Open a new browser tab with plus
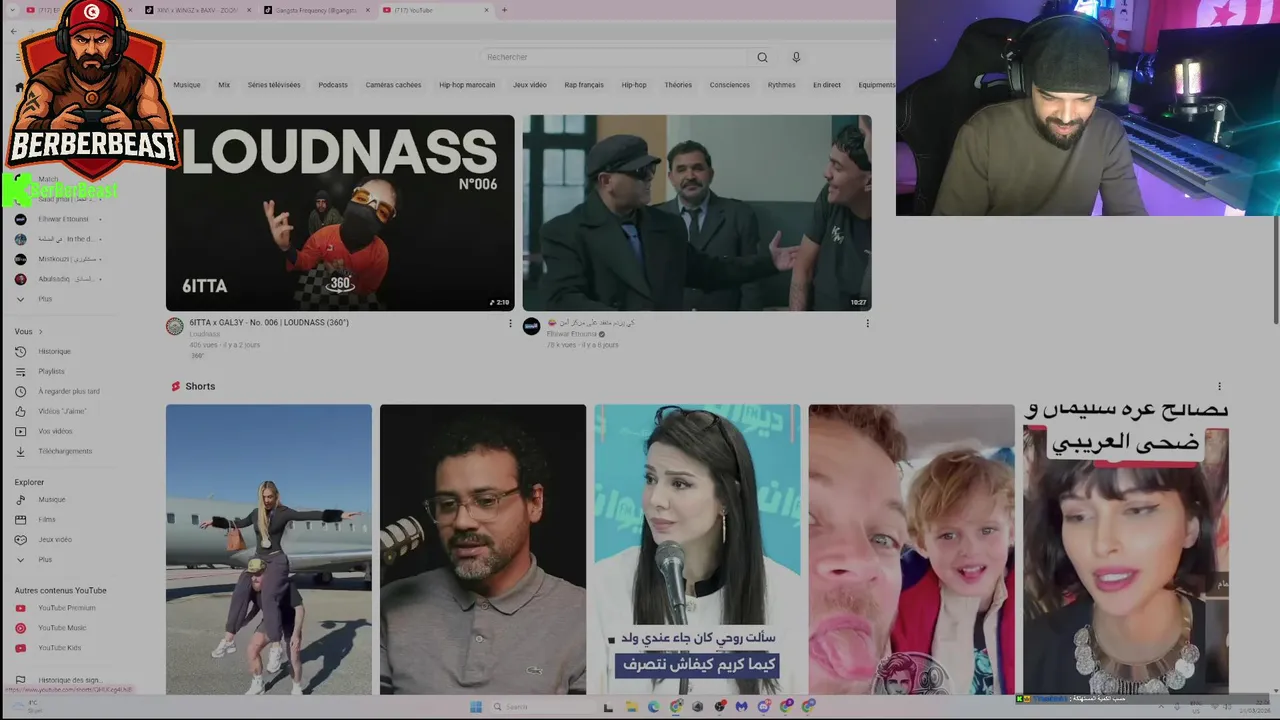The image size is (1280, 720). click(504, 10)
